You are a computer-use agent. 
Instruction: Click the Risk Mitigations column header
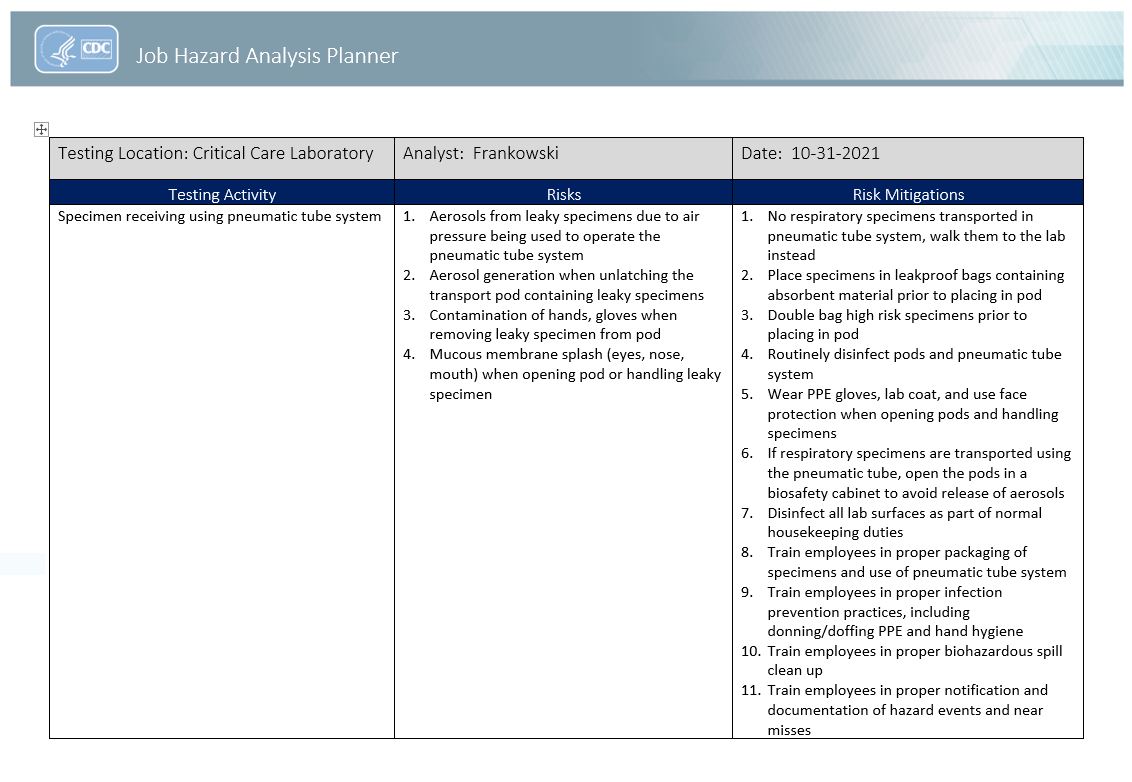coord(906,194)
